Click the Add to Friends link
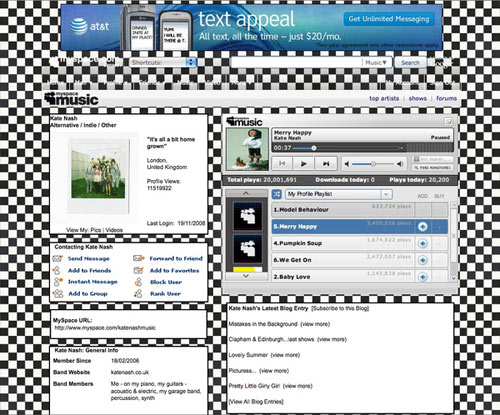Image resolution: width=500 pixels, height=415 pixels. 89,270
